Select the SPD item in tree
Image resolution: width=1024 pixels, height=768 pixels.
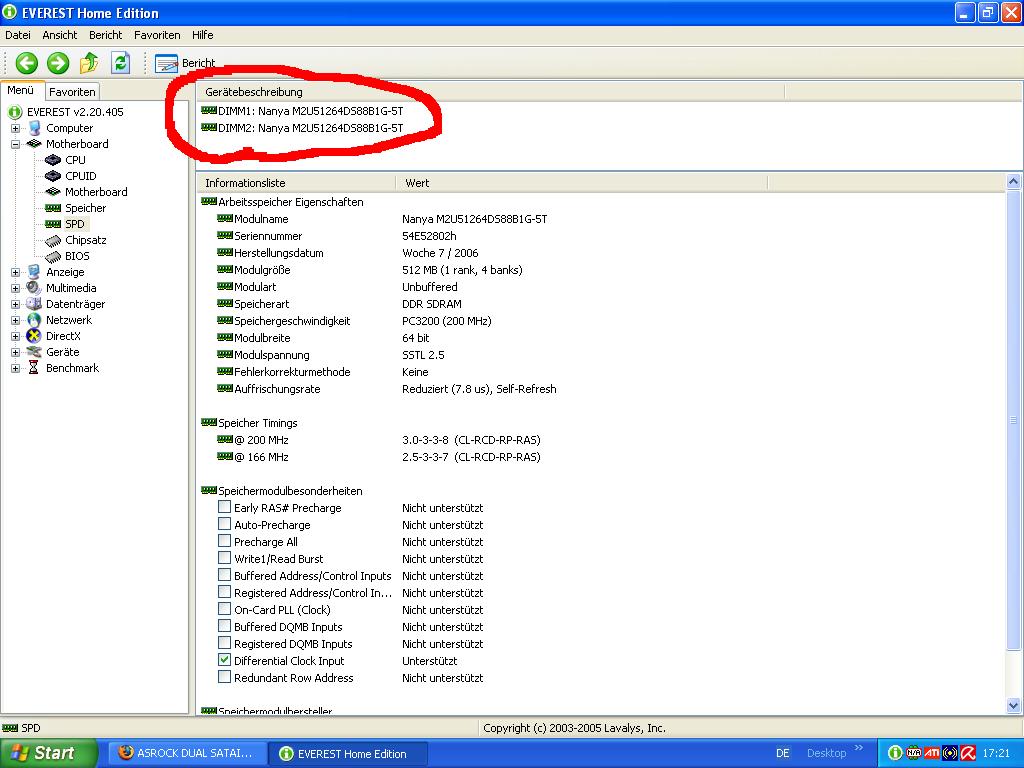(x=74, y=224)
